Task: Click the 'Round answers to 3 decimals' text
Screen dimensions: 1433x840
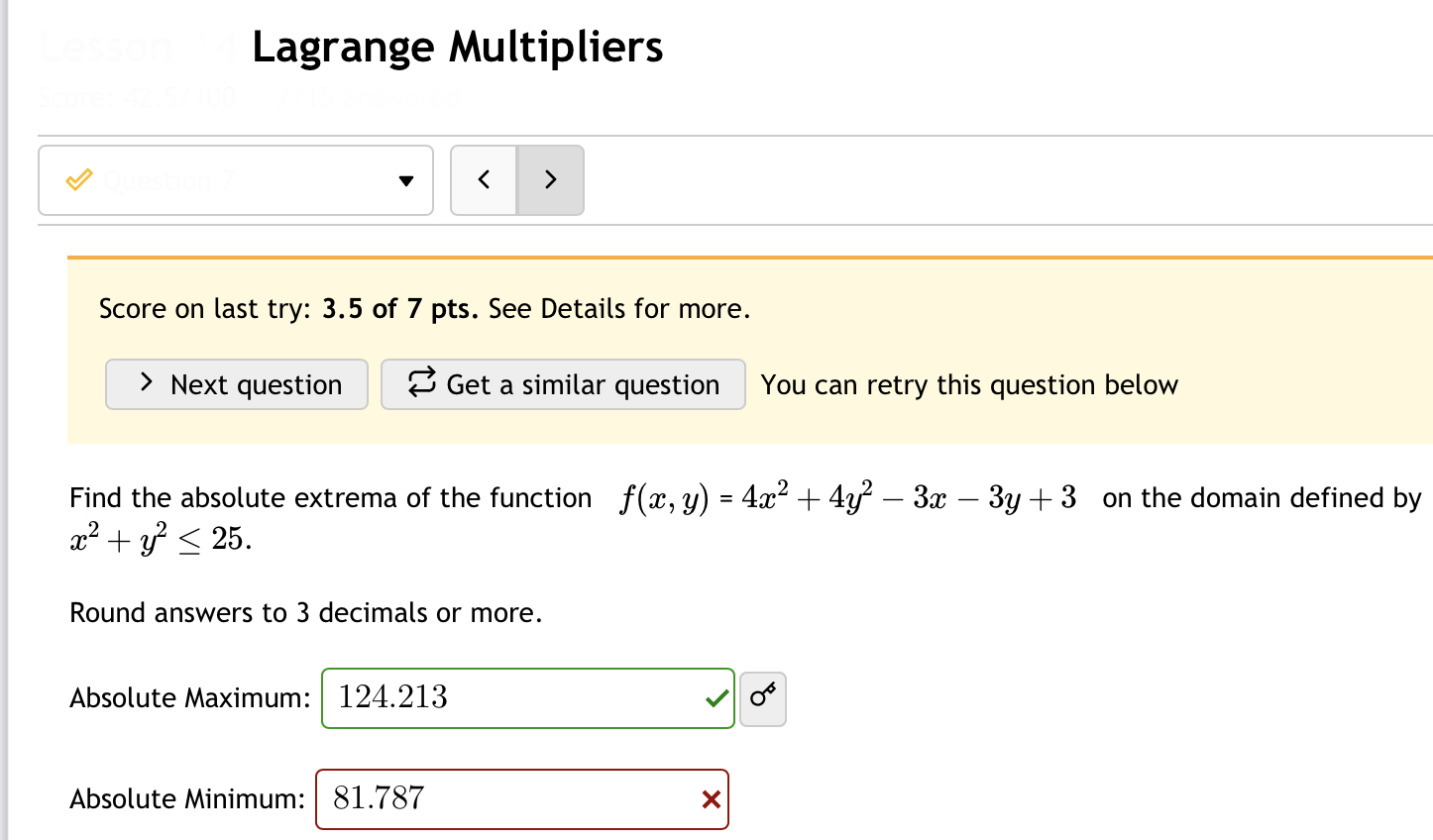Action: 306,613
